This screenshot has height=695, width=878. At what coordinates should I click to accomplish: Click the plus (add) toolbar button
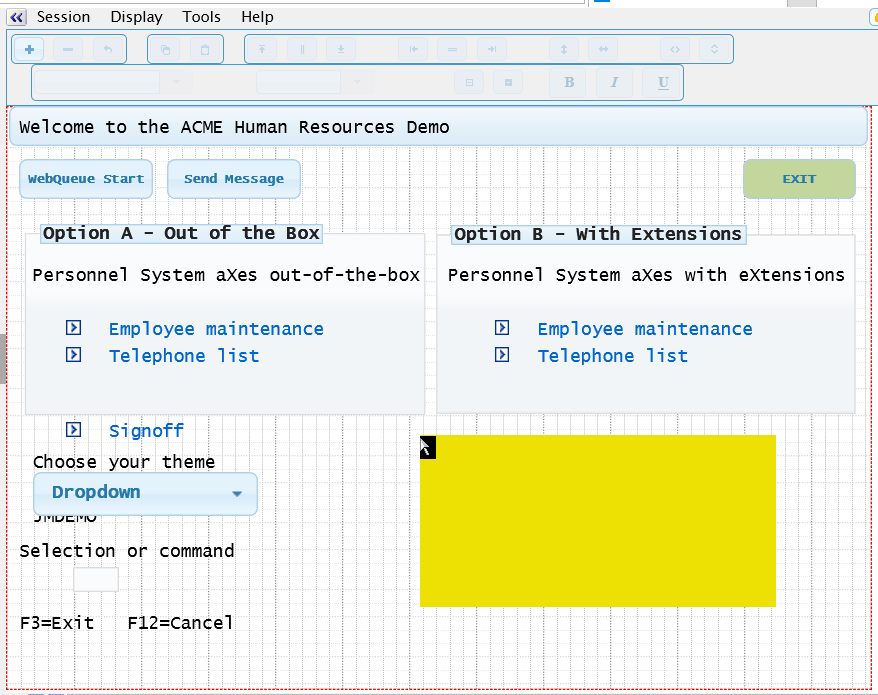[x=29, y=49]
